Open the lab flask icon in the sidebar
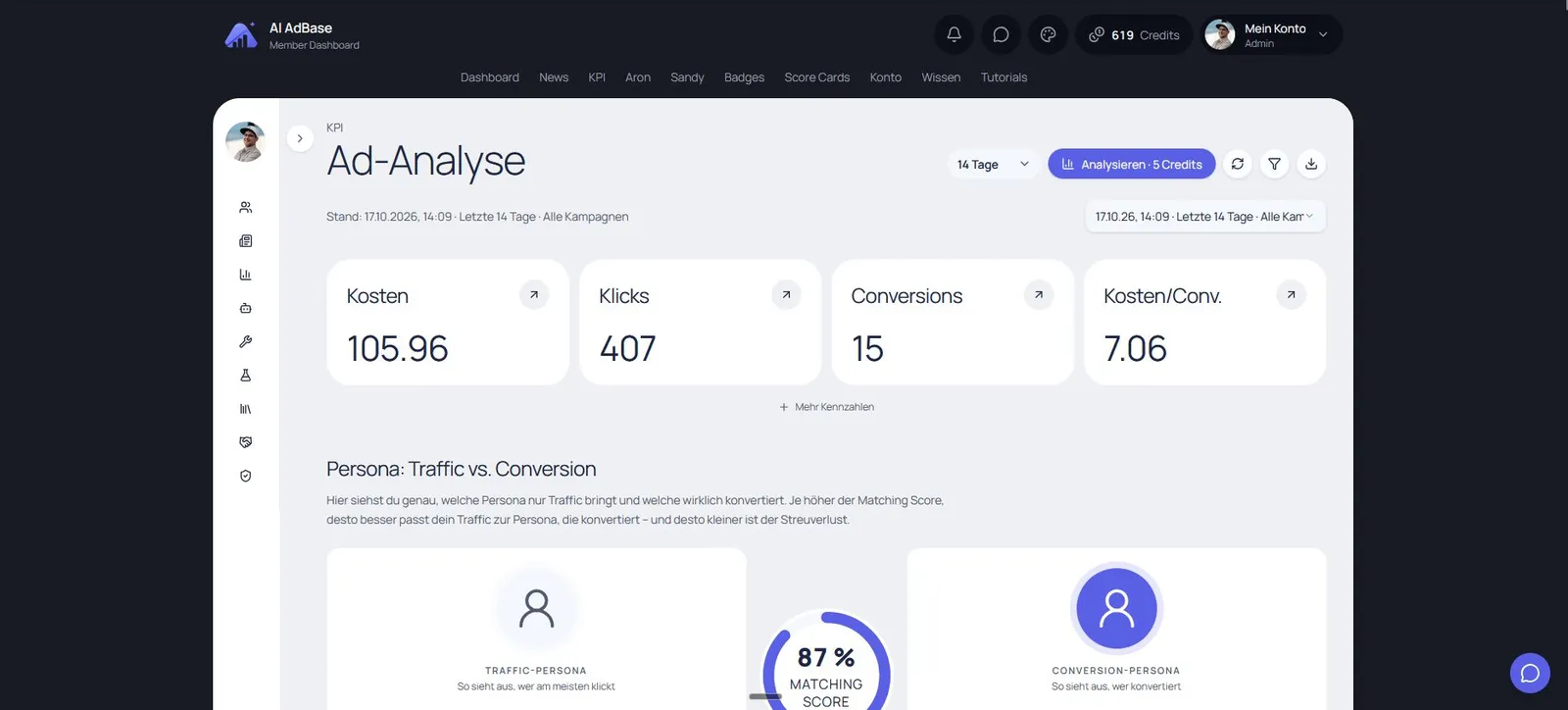 (x=246, y=376)
